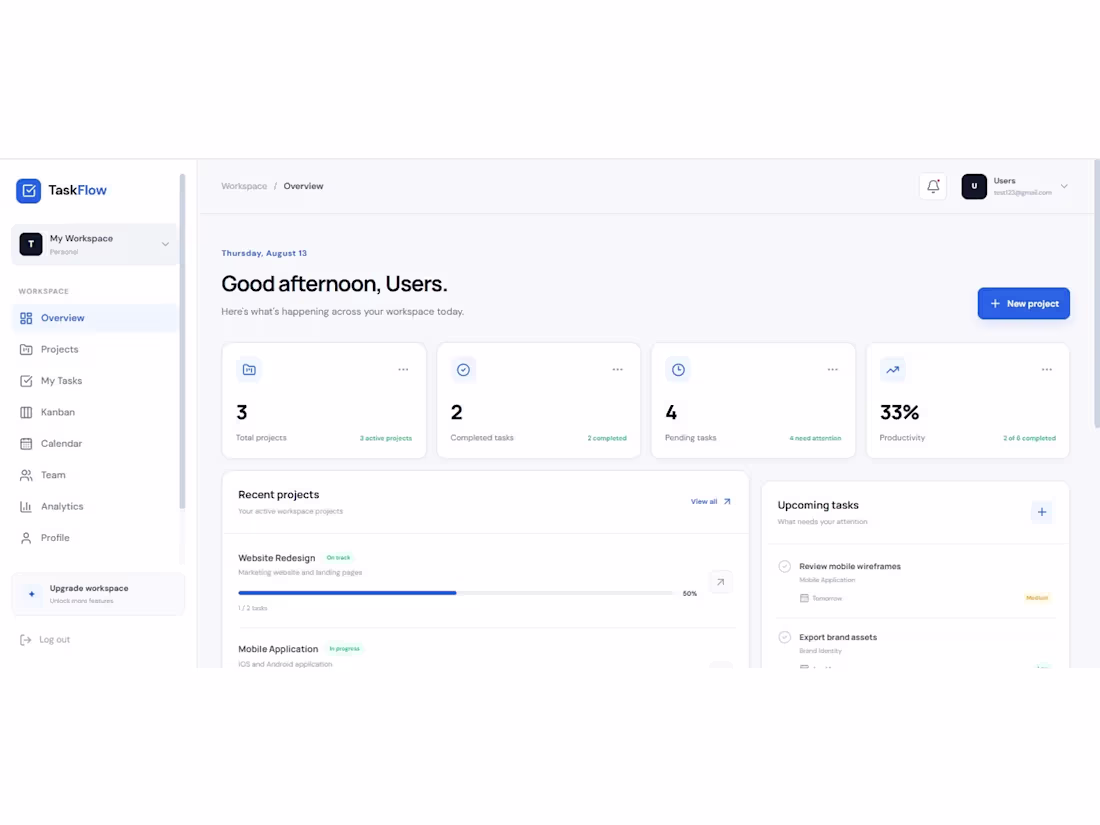Viewport: 1100px width, 825px height.
Task: Open the Pending tasks card options menu
Action: (x=833, y=370)
